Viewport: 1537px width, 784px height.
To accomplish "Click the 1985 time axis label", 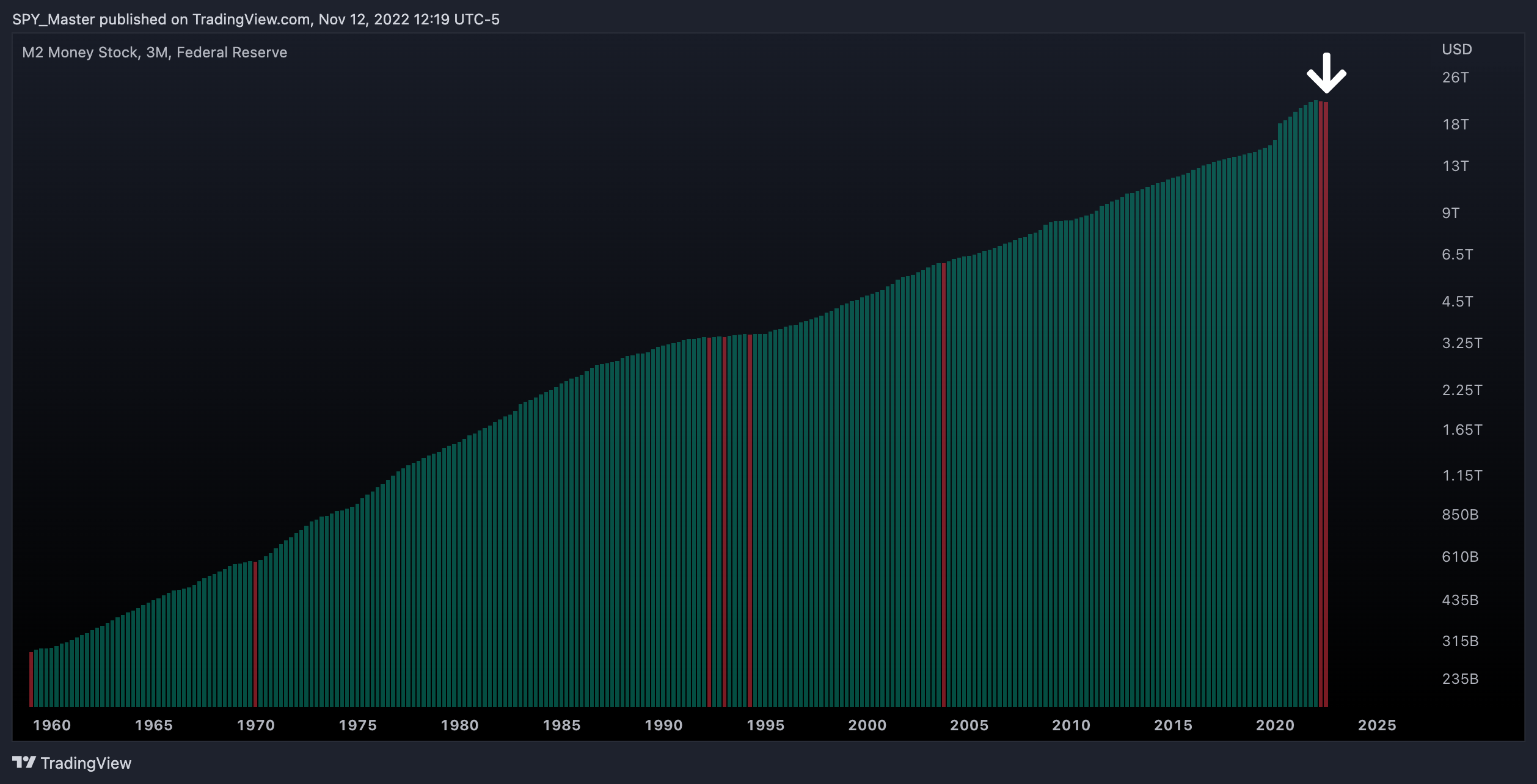I will [562, 725].
